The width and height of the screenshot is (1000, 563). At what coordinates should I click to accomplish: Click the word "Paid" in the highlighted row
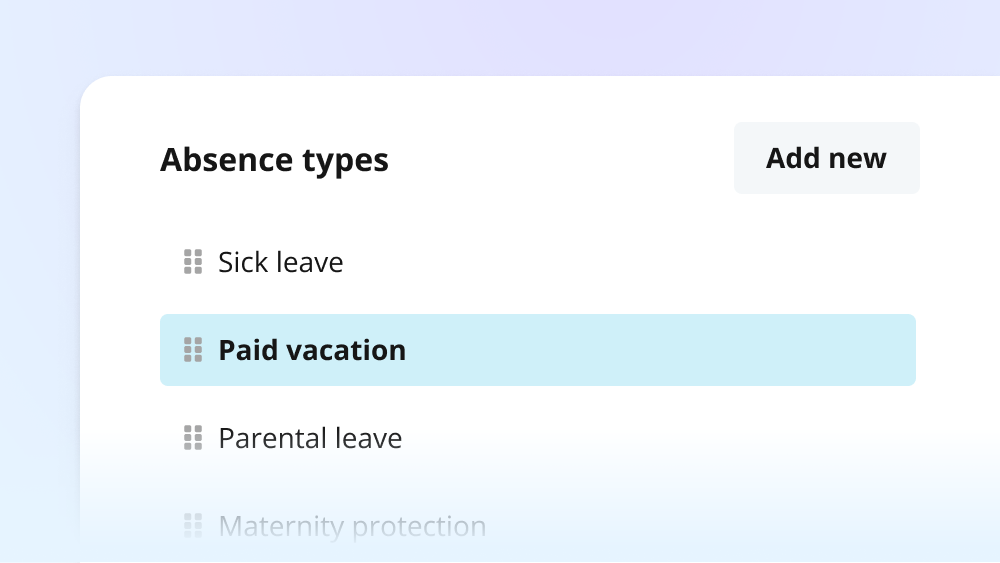click(x=248, y=350)
